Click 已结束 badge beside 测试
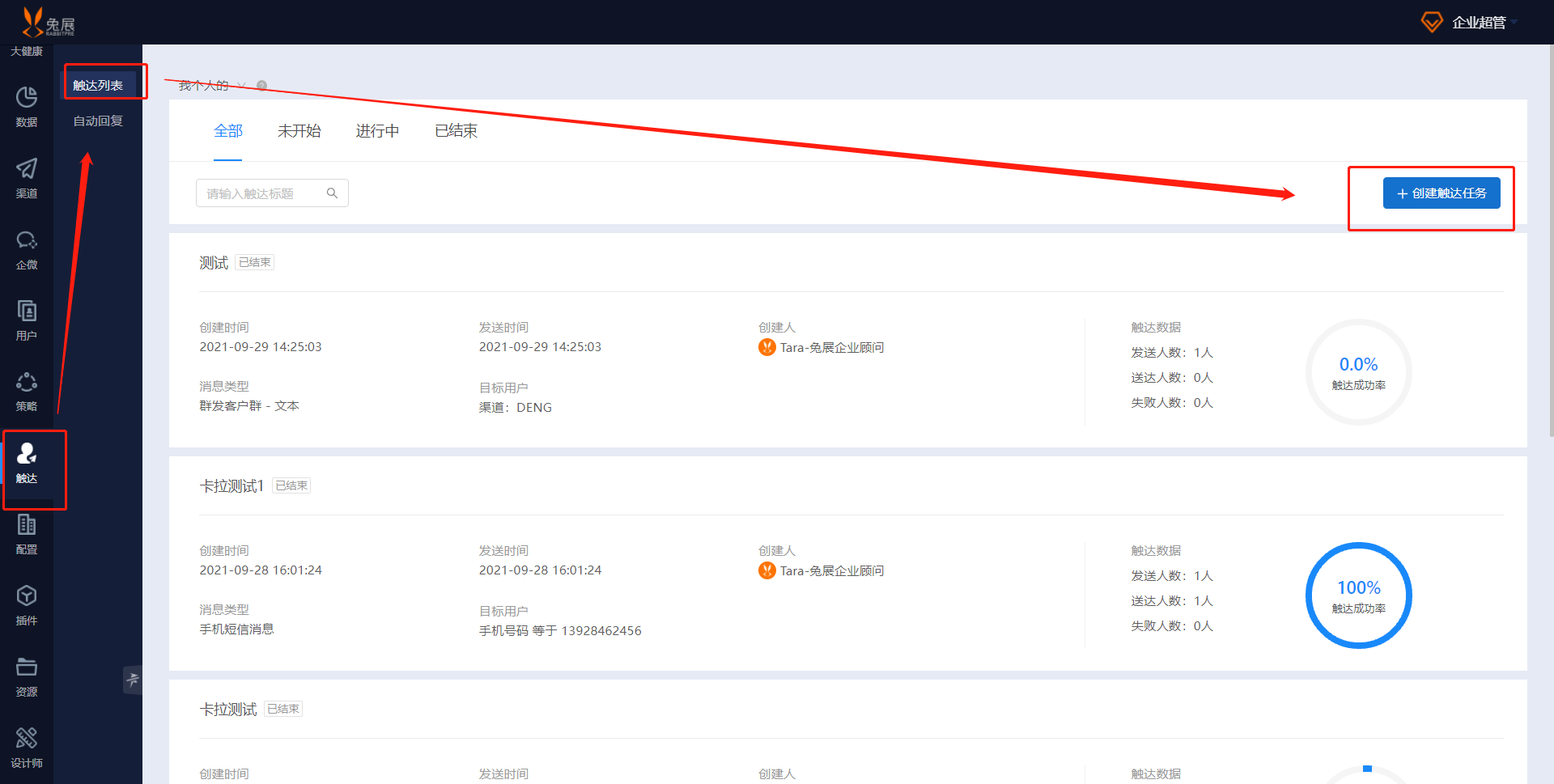 click(255, 262)
